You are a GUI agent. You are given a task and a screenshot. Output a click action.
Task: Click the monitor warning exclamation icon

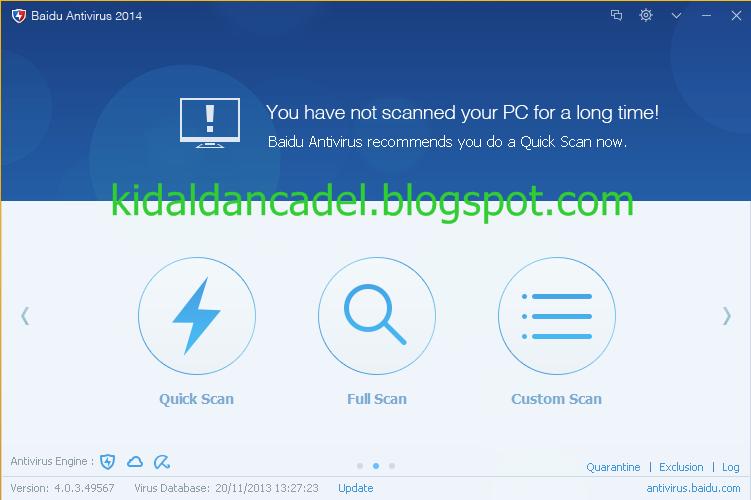tap(210, 123)
